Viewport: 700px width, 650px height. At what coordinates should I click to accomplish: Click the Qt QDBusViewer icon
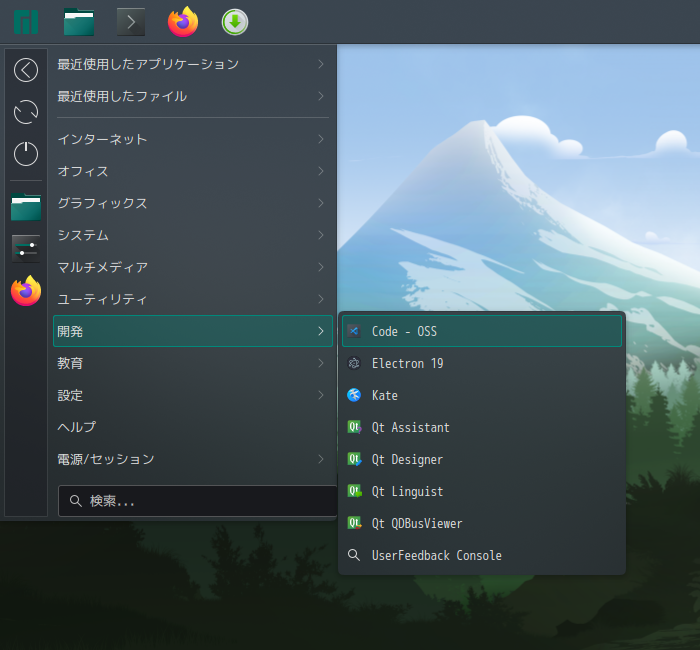[x=354, y=523]
